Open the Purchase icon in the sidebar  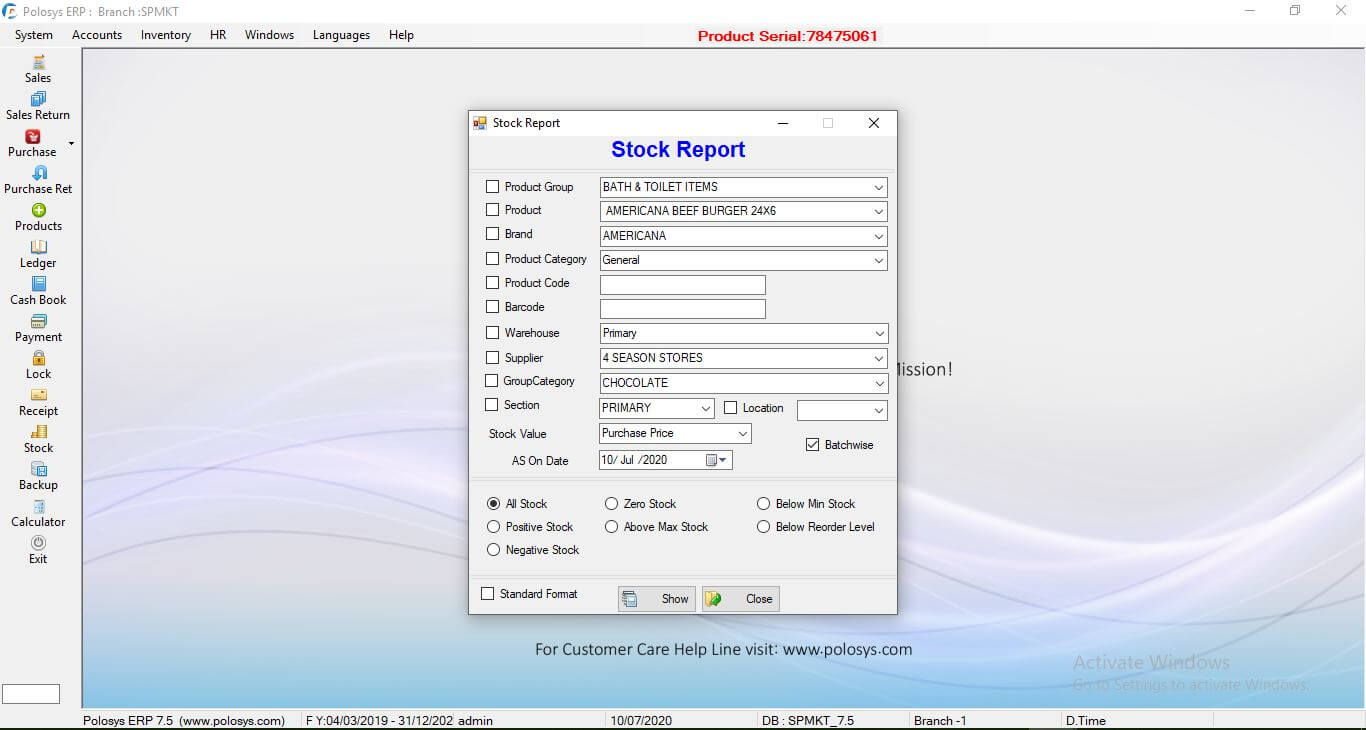coord(32,136)
